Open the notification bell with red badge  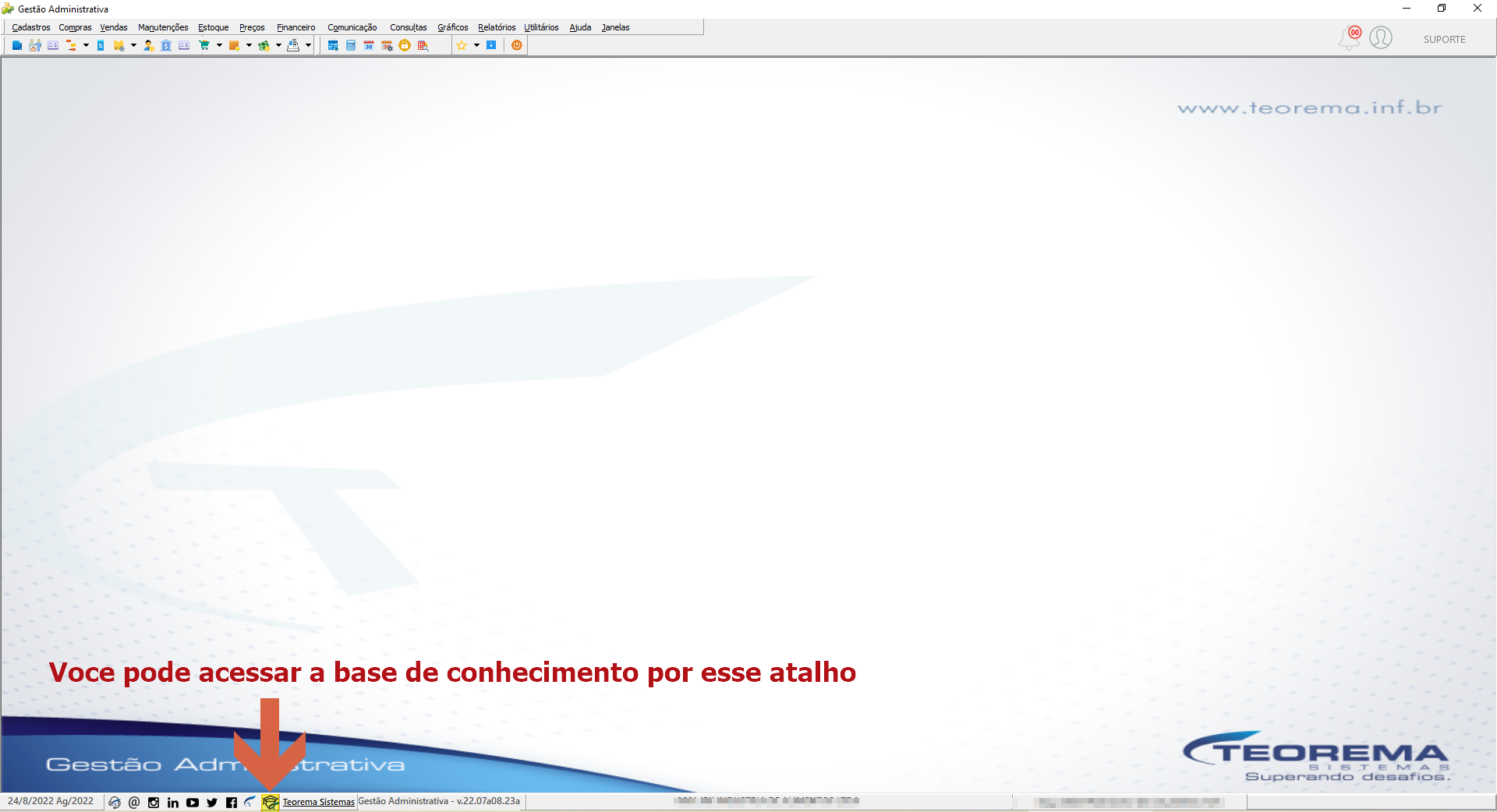point(1350,37)
